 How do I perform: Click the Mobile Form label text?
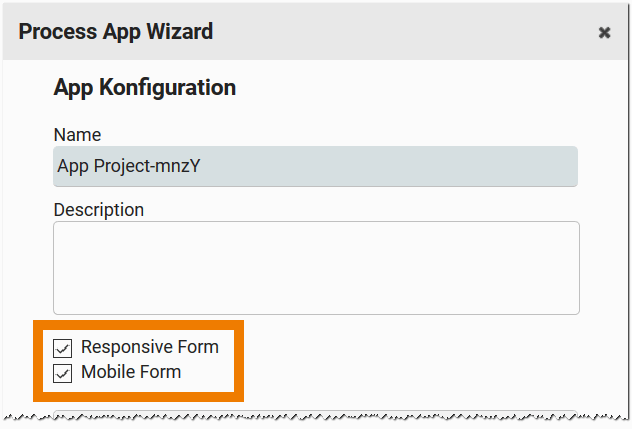point(131,372)
